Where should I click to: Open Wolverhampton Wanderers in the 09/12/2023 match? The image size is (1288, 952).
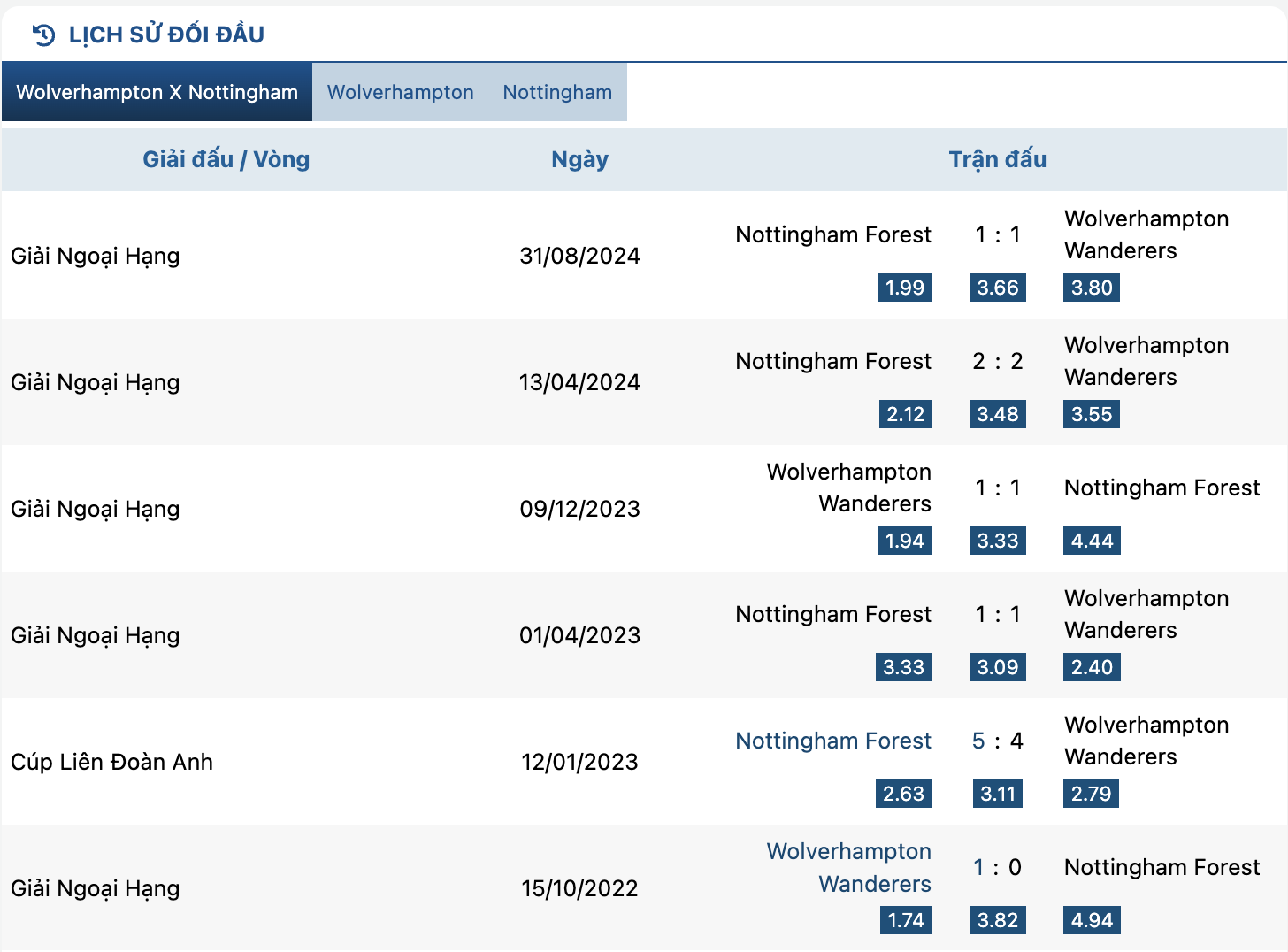(x=849, y=488)
